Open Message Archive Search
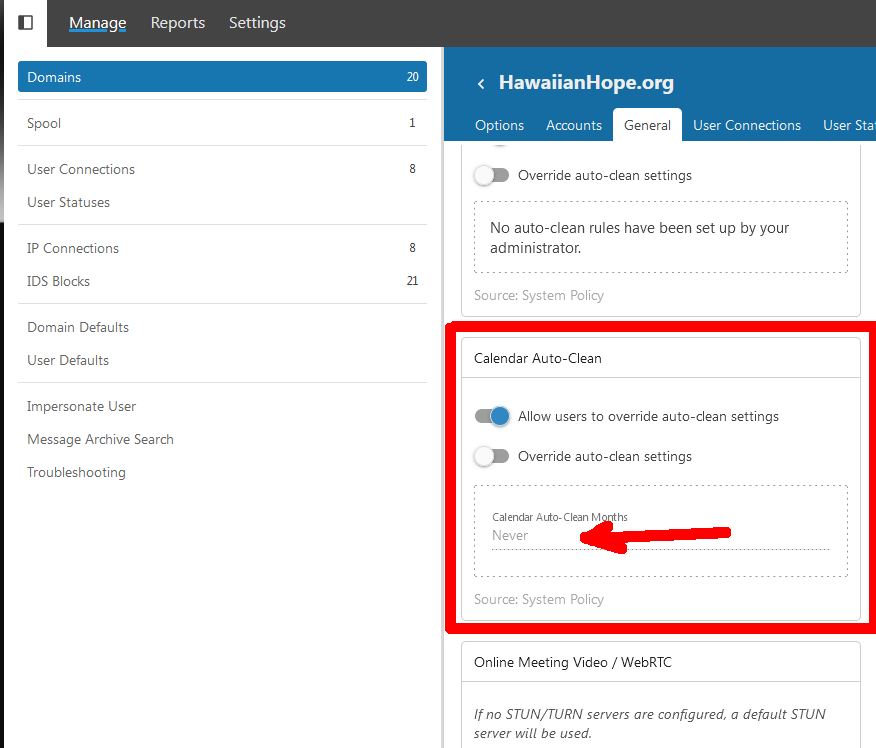876x748 pixels. 100,439
